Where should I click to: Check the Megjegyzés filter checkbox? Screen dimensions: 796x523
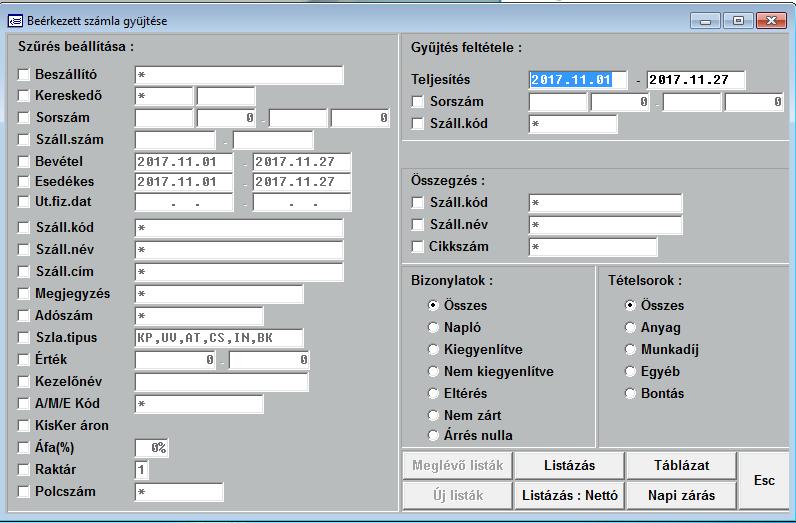pos(24,293)
